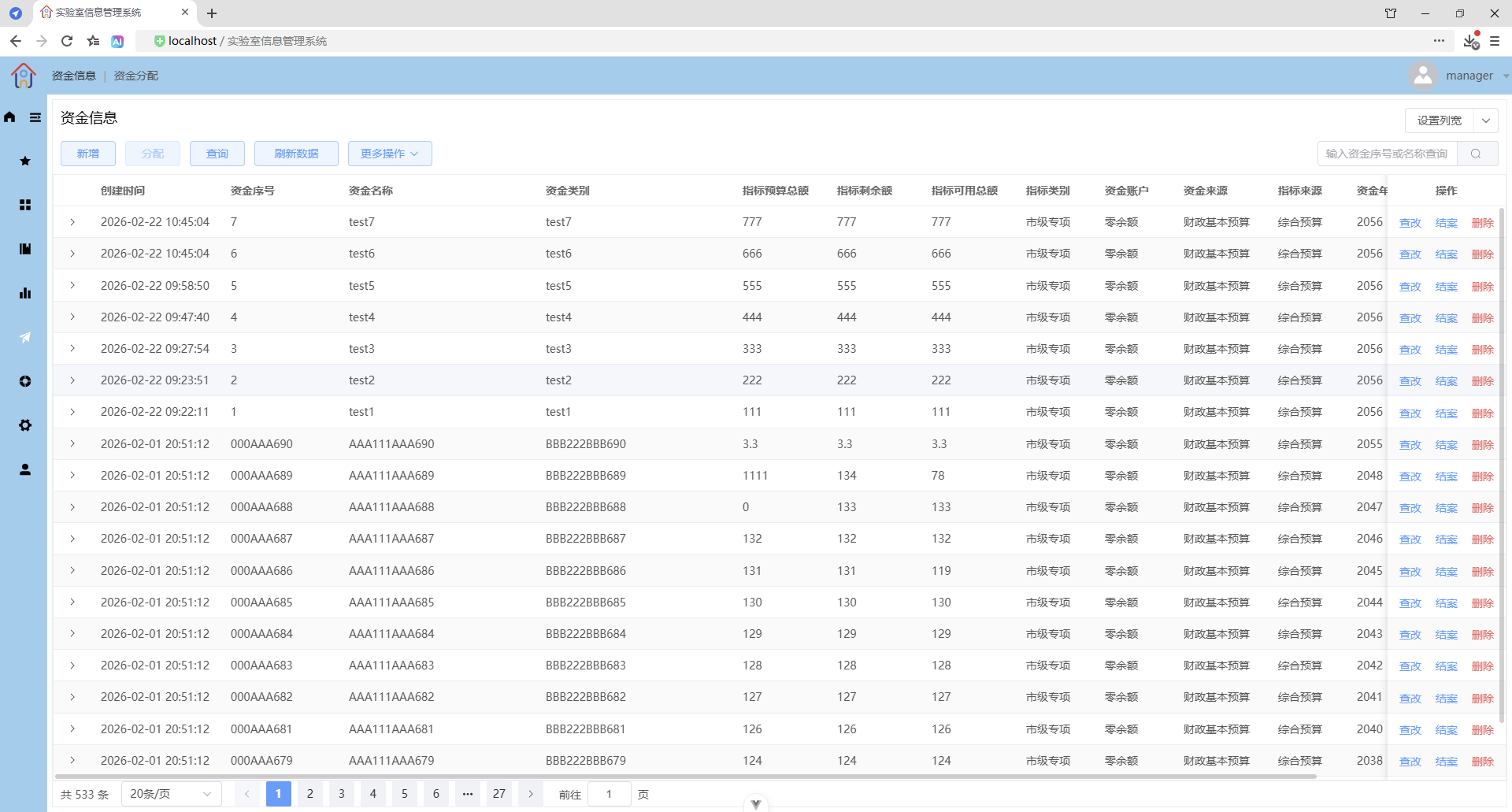Click the 新增 button

(88, 154)
